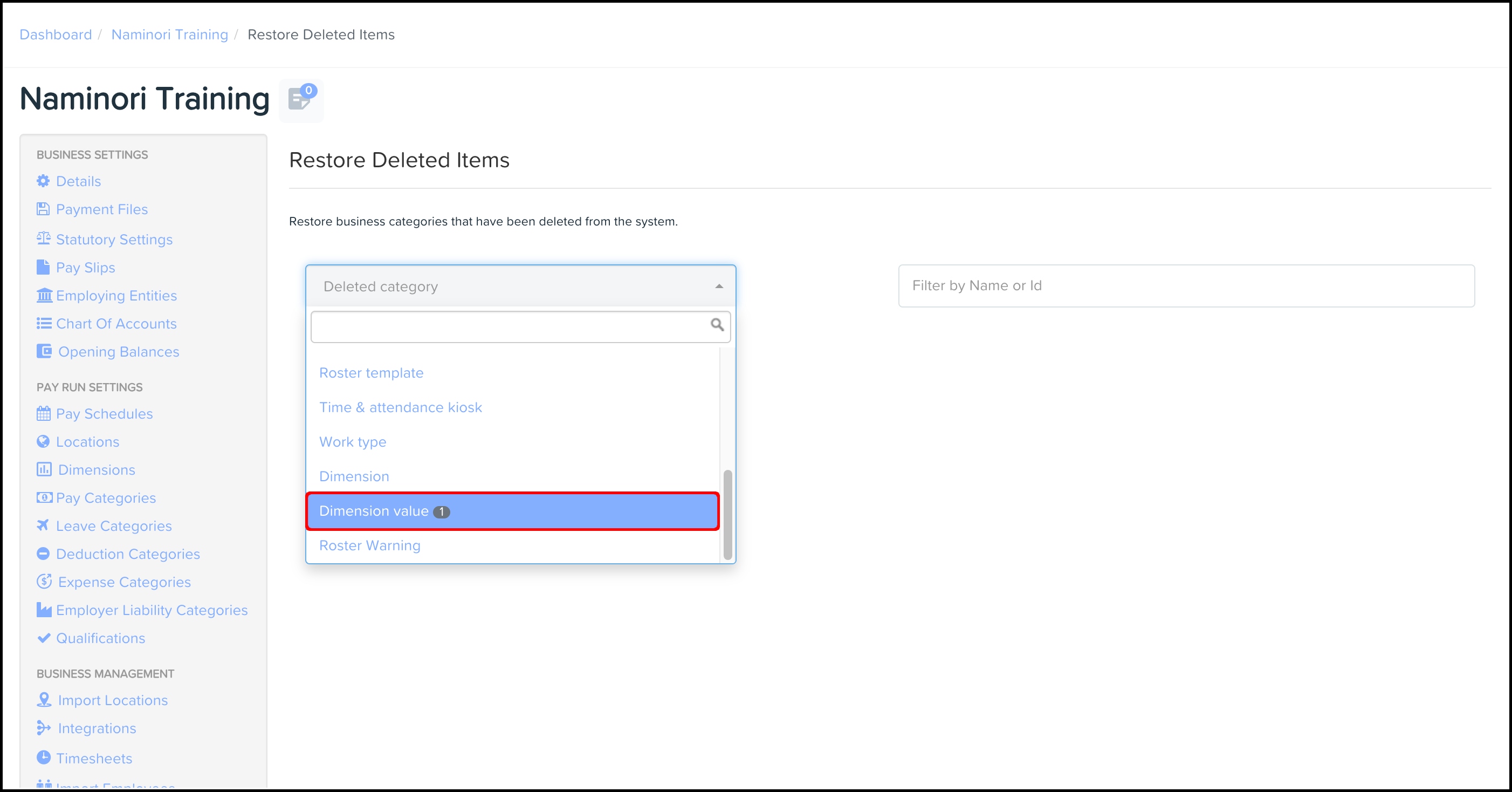
Task: Select Work type in the list
Action: (x=352, y=441)
